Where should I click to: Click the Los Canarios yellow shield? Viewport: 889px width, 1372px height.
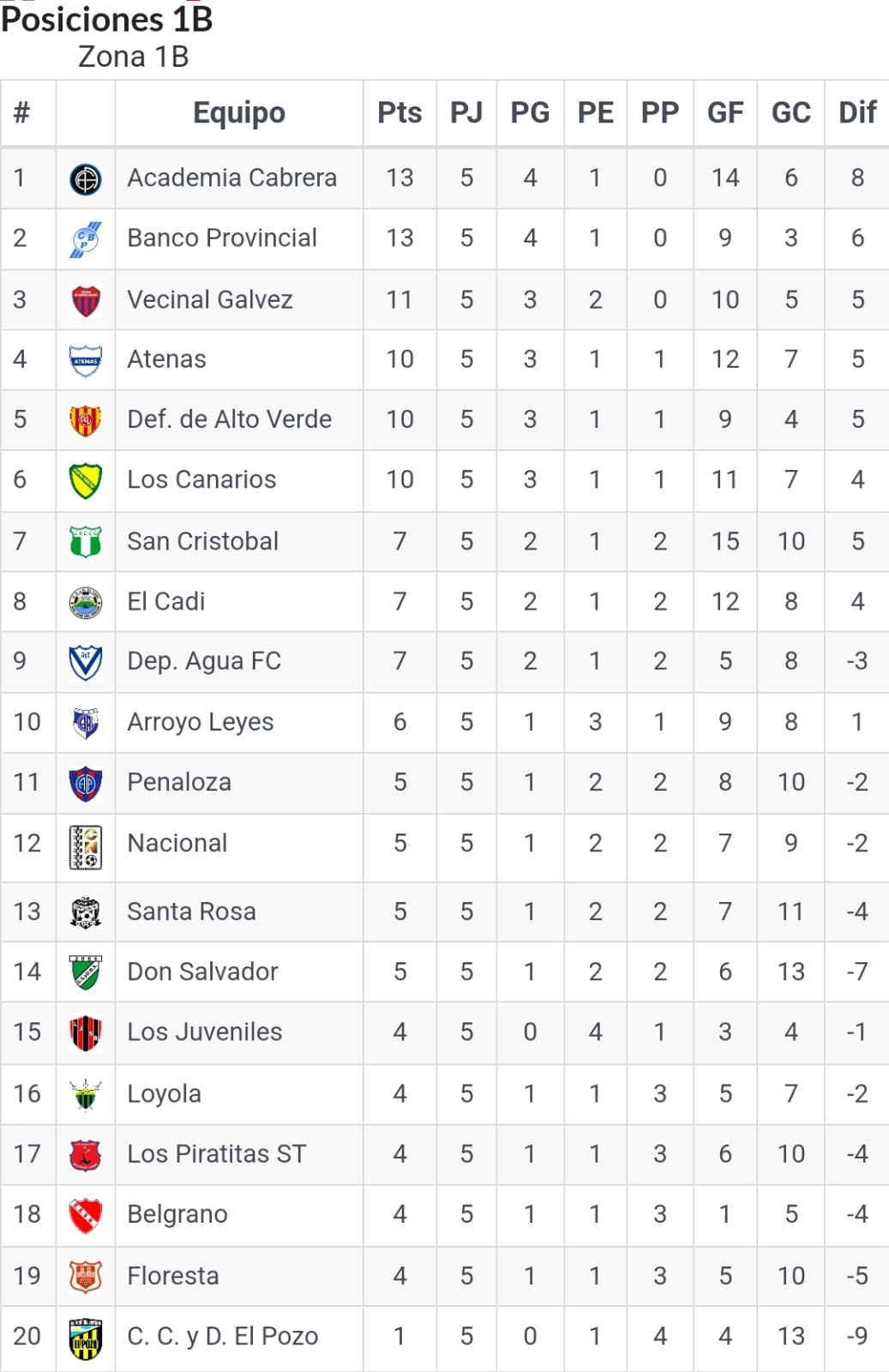tap(86, 480)
